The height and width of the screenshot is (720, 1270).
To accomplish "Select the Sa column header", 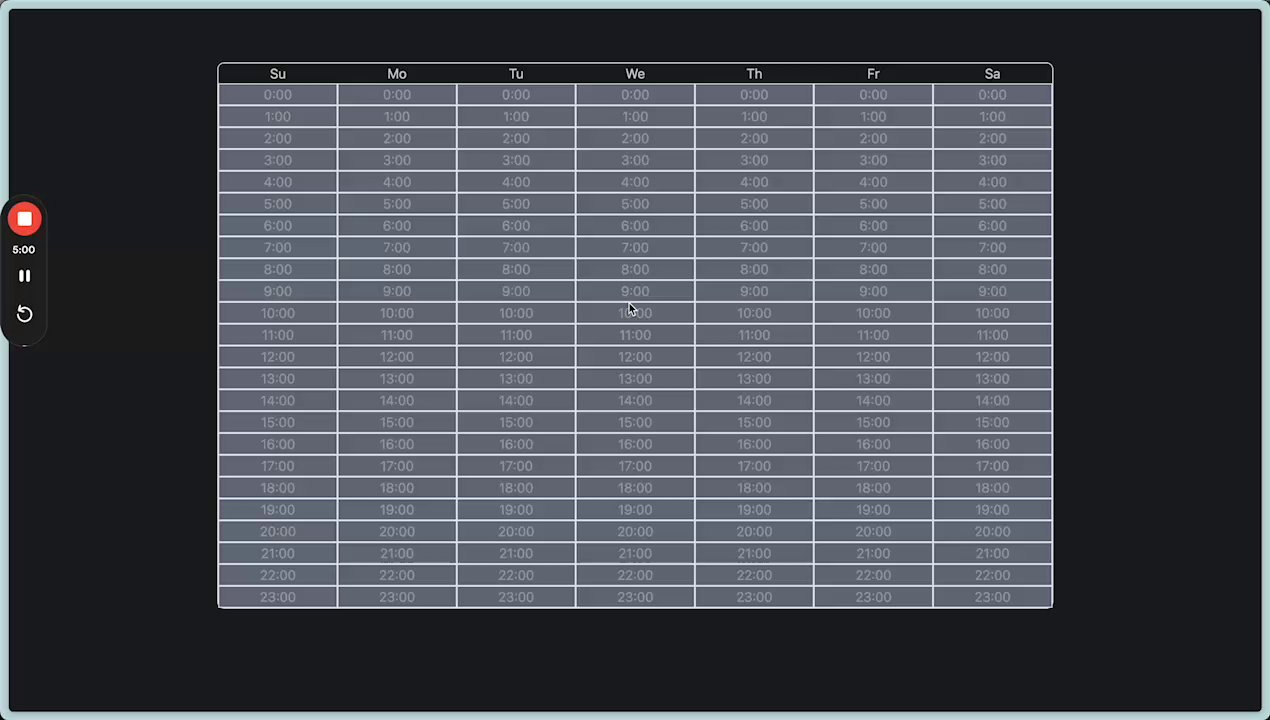I will [992, 74].
